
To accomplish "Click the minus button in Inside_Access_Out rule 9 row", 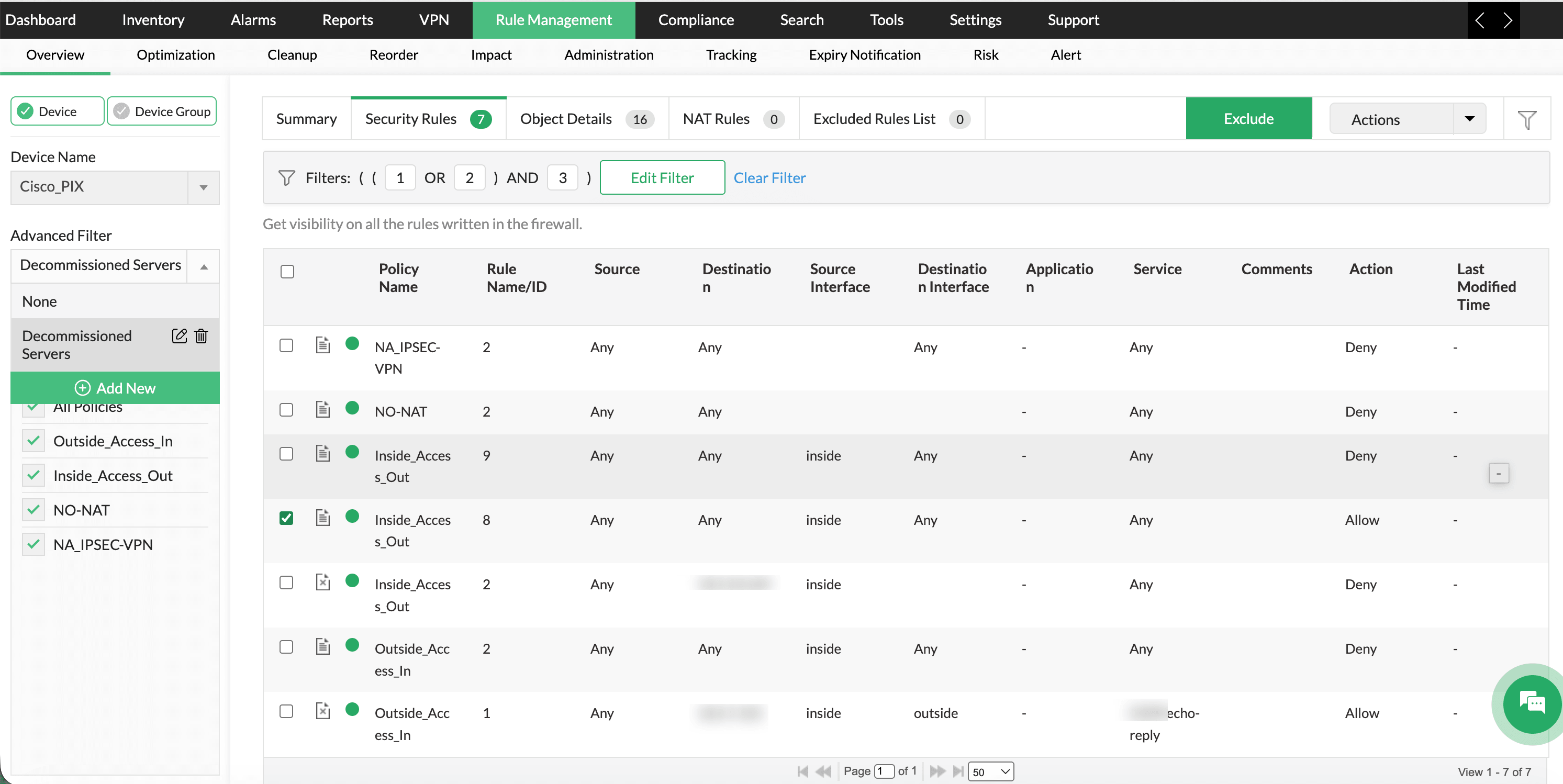I will 1499,473.
